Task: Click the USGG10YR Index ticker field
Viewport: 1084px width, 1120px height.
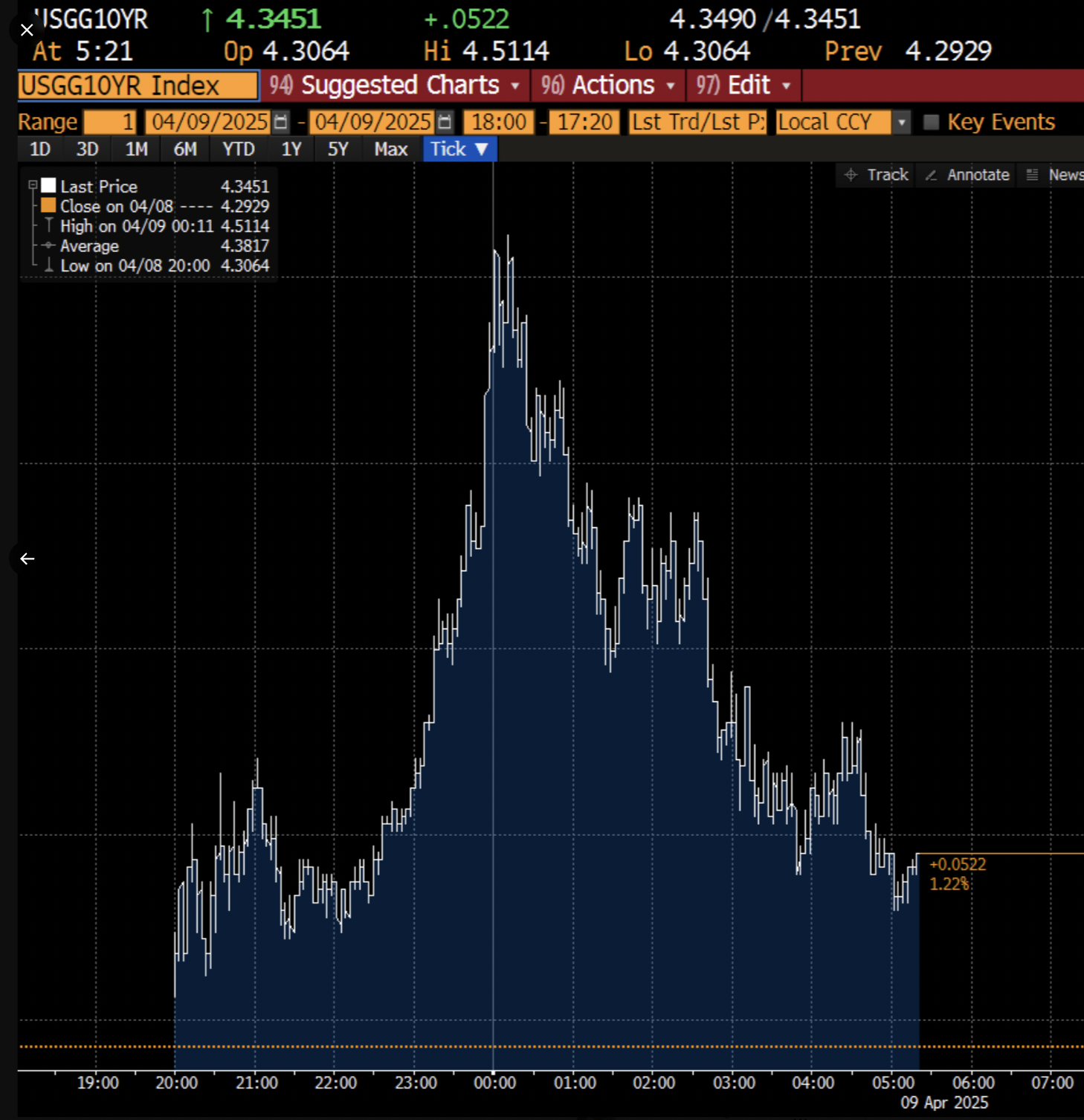Action: pyautogui.click(x=138, y=86)
